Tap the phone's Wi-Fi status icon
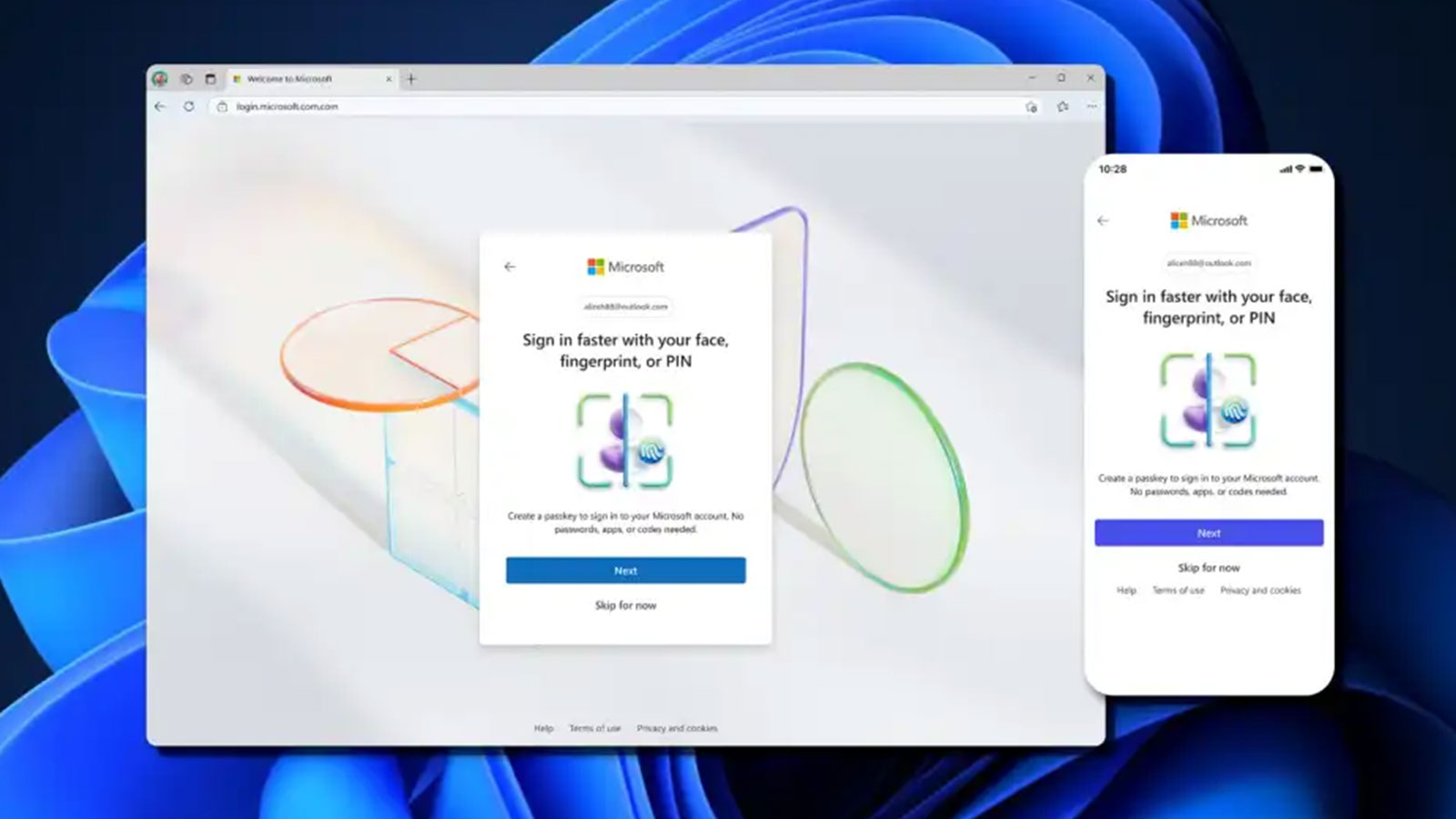The image size is (1456, 819). click(x=1300, y=169)
